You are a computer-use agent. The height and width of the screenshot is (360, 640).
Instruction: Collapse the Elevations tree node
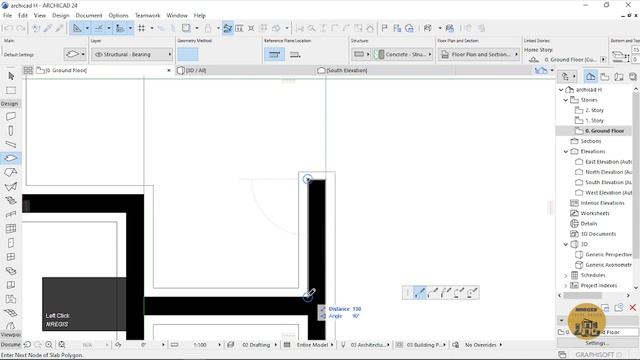566,151
